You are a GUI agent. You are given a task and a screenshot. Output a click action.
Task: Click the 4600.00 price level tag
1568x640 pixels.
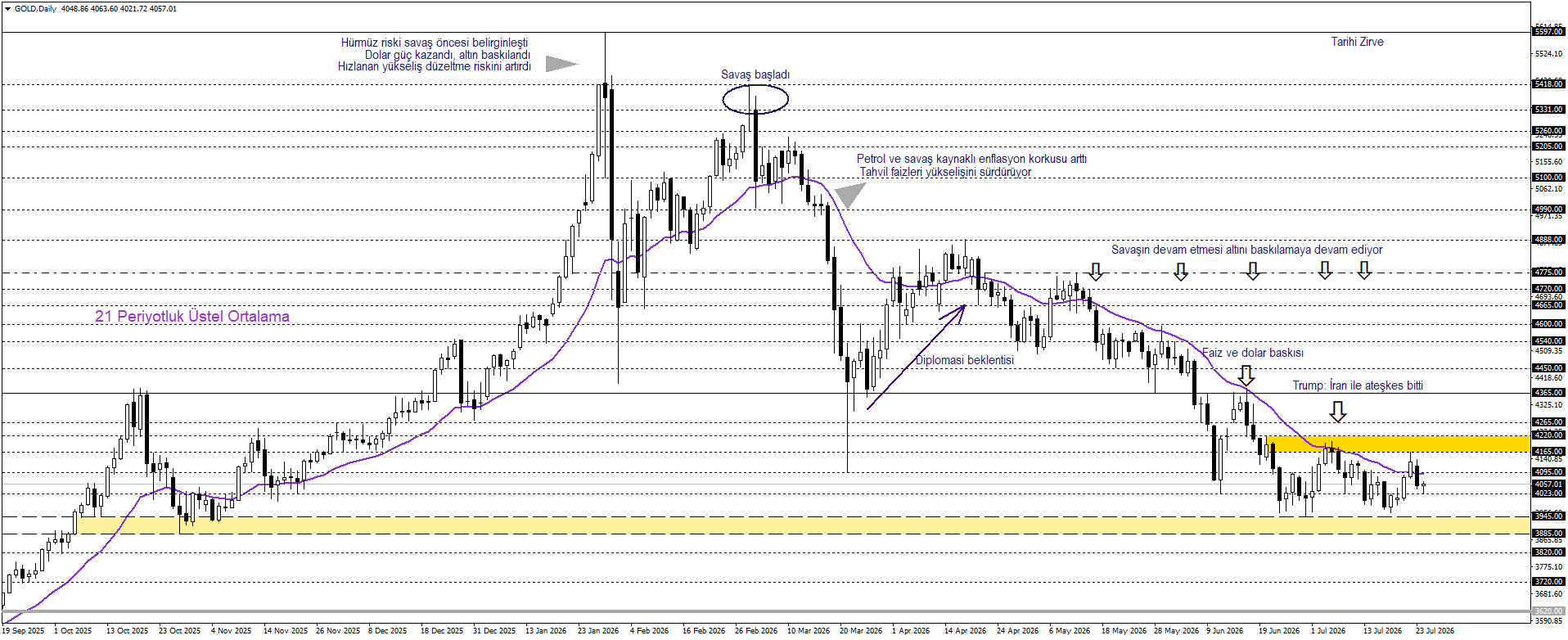[x=1548, y=324]
